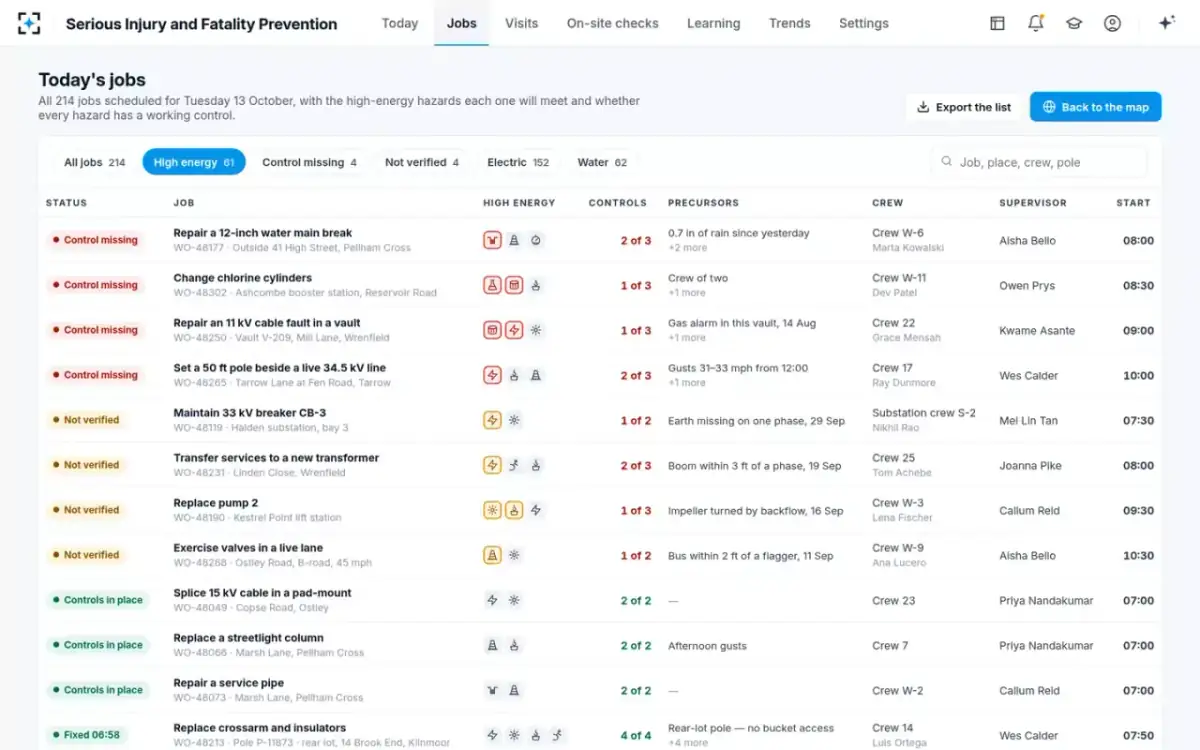Image resolution: width=1200 pixels, height=750 pixels.
Task: Export the list of jobs
Action: tap(964, 107)
